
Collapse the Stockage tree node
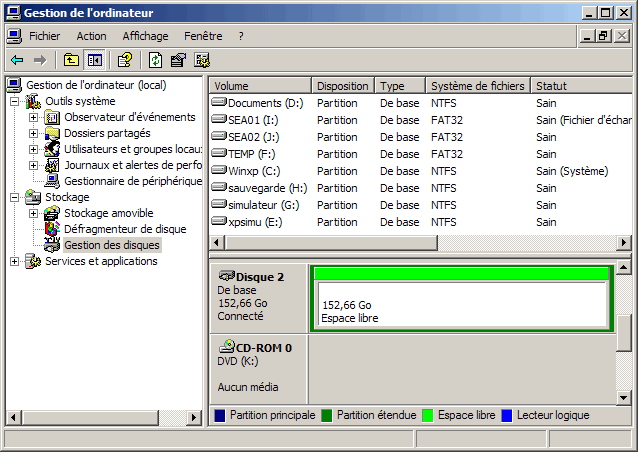coord(15,197)
